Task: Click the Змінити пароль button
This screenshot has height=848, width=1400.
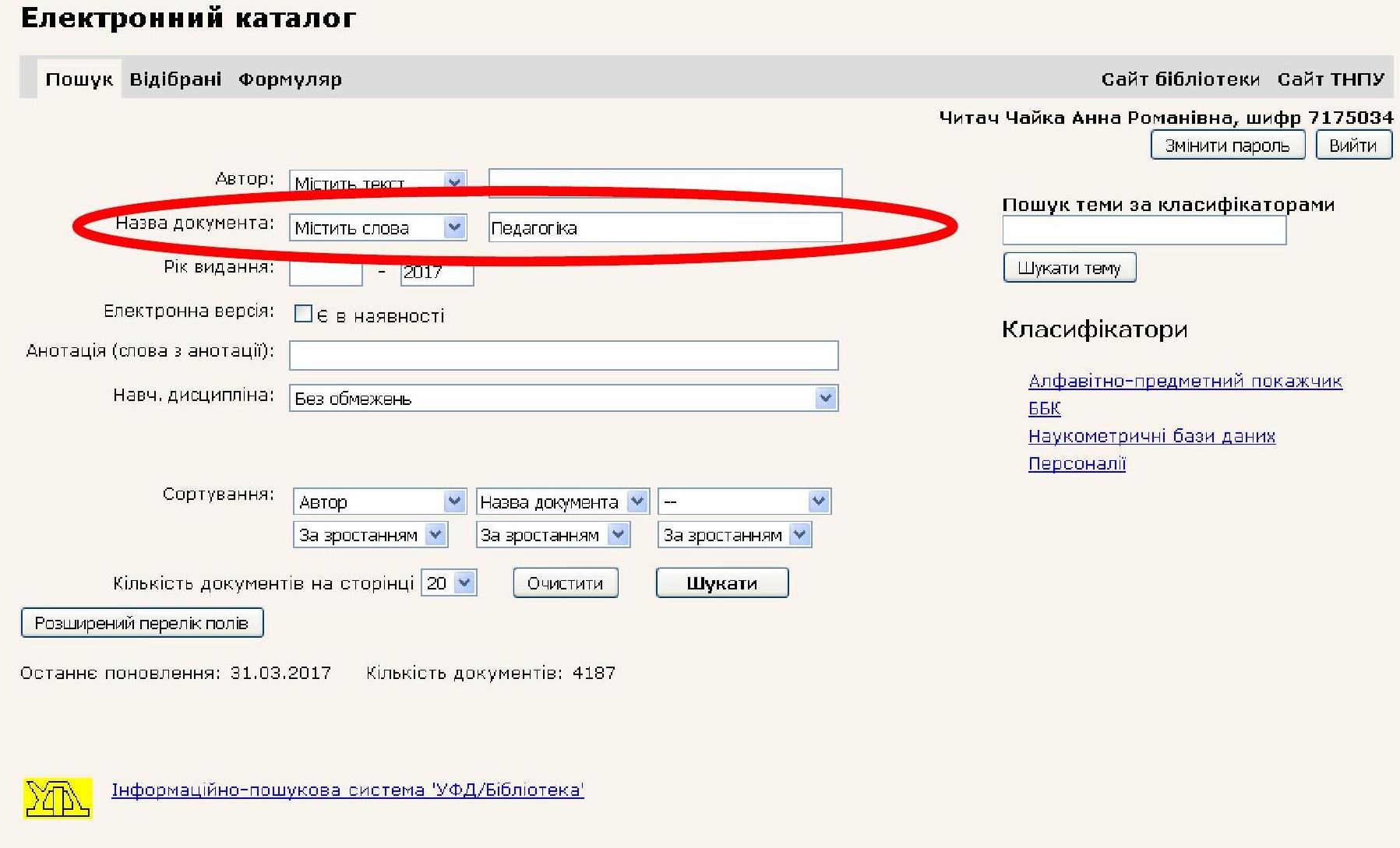Action: point(1228,145)
